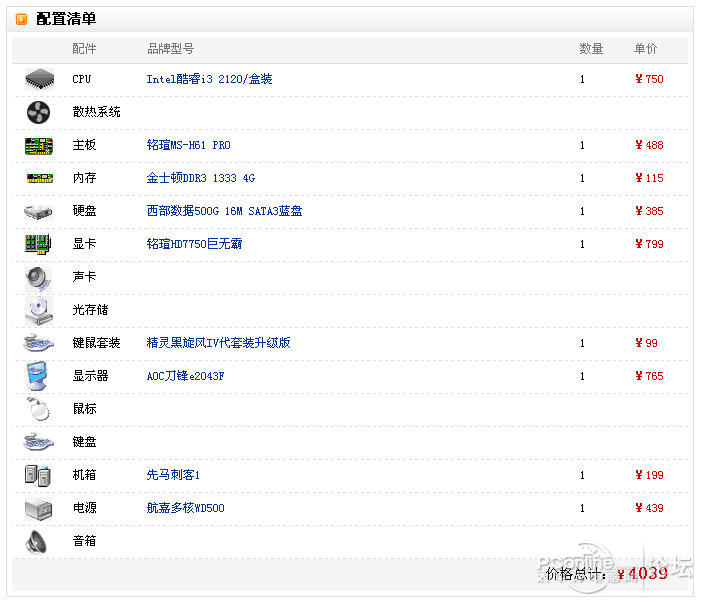This screenshot has height=603, width=702.
Task: Click the sound card icon beside 声卡
Action: (x=38, y=278)
